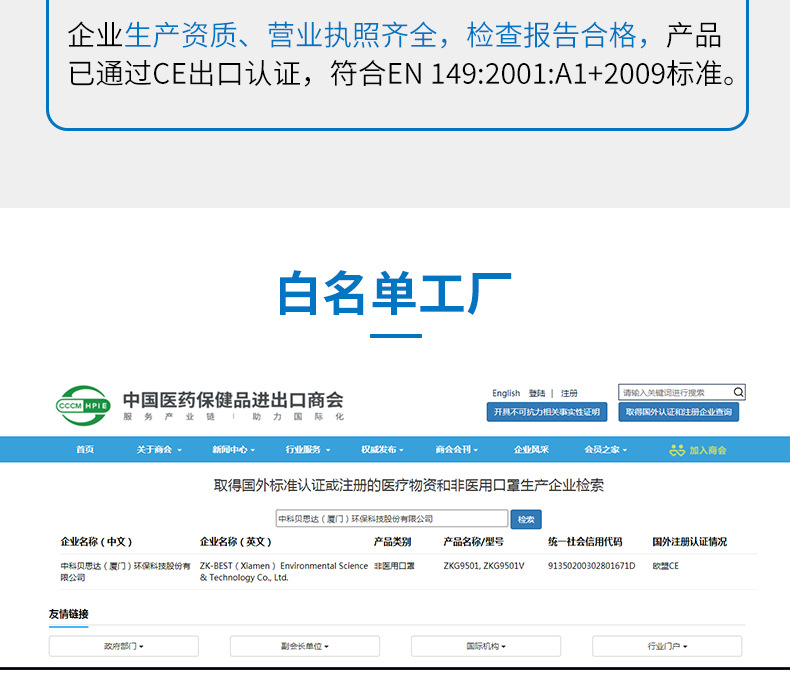The image size is (790, 690).
Task: Click the CCCMHPIE logo
Action: [83, 405]
